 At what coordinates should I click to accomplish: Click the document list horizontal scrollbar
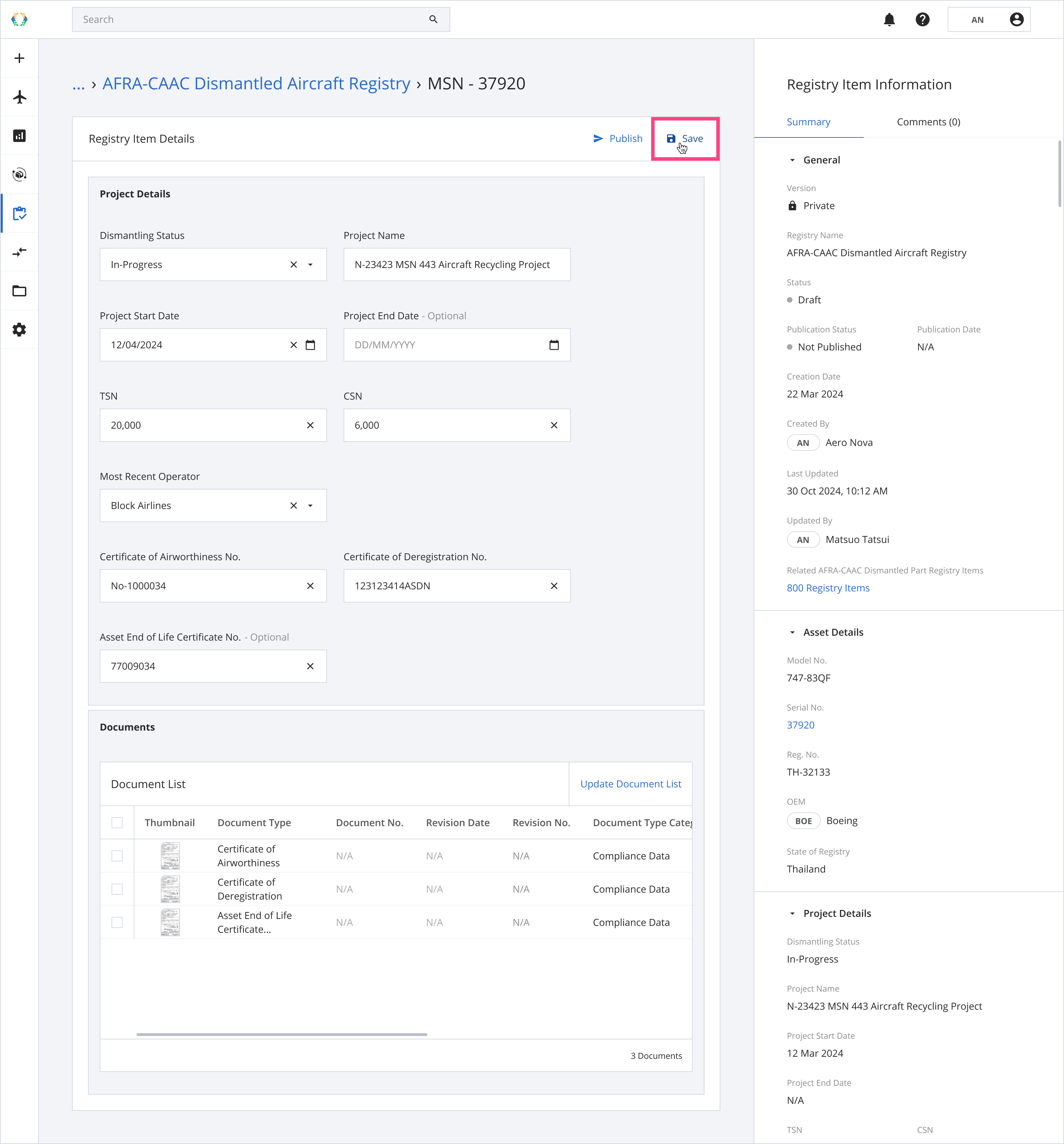point(282,1034)
